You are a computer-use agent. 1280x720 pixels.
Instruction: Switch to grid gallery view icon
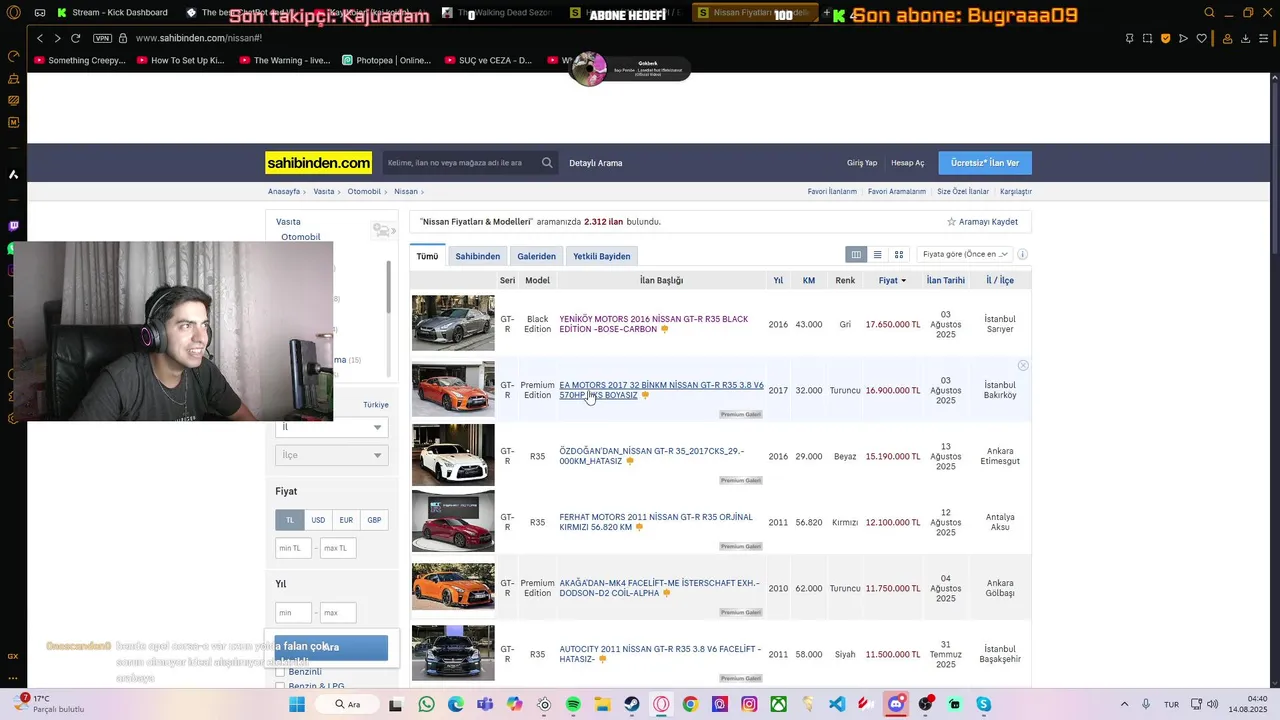pyautogui.click(x=899, y=255)
